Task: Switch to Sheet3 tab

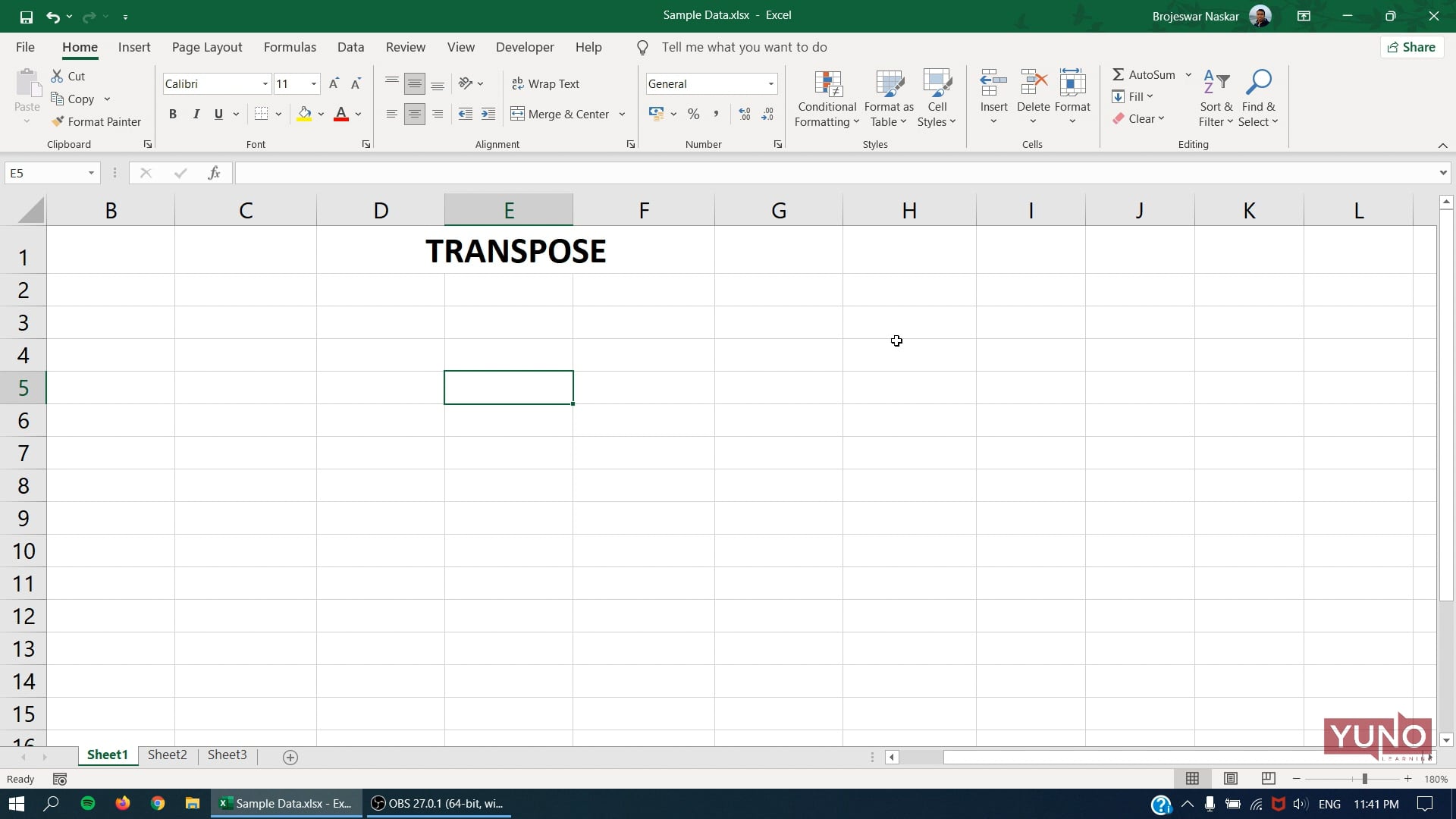Action: 227,755
